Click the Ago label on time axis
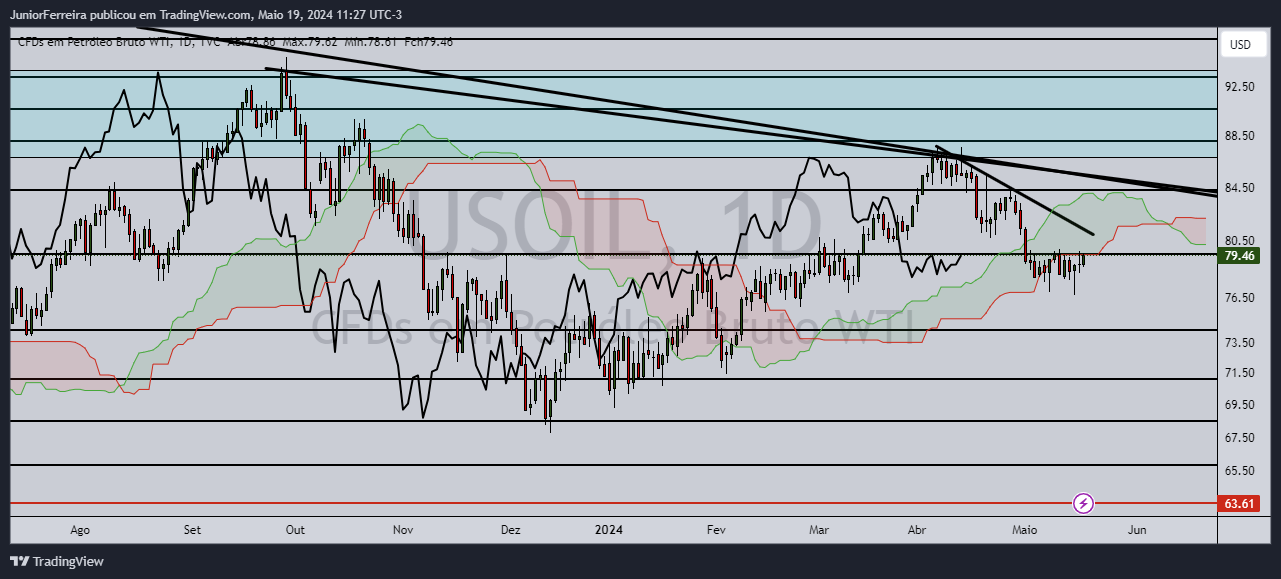 click(81, 530)
